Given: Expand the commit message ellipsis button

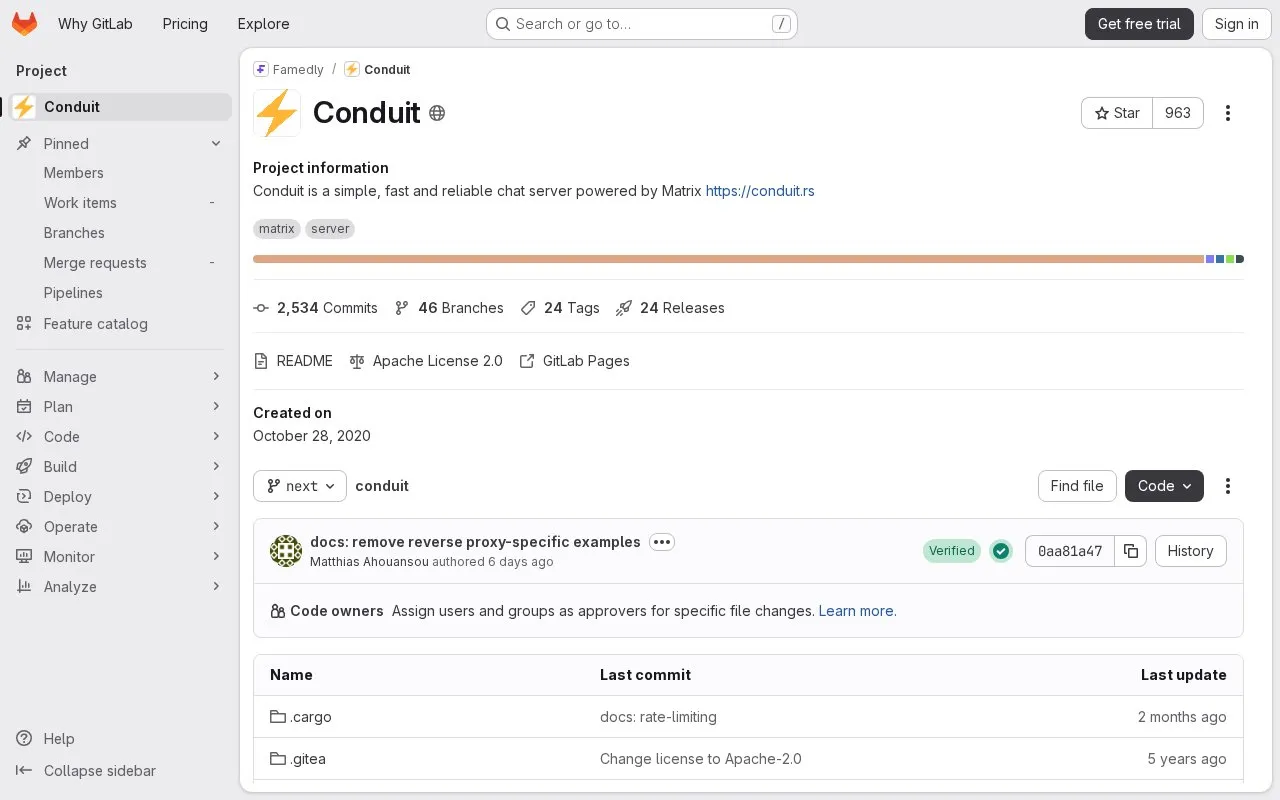Looking at the screenshot, I should [x=662, y=542].
